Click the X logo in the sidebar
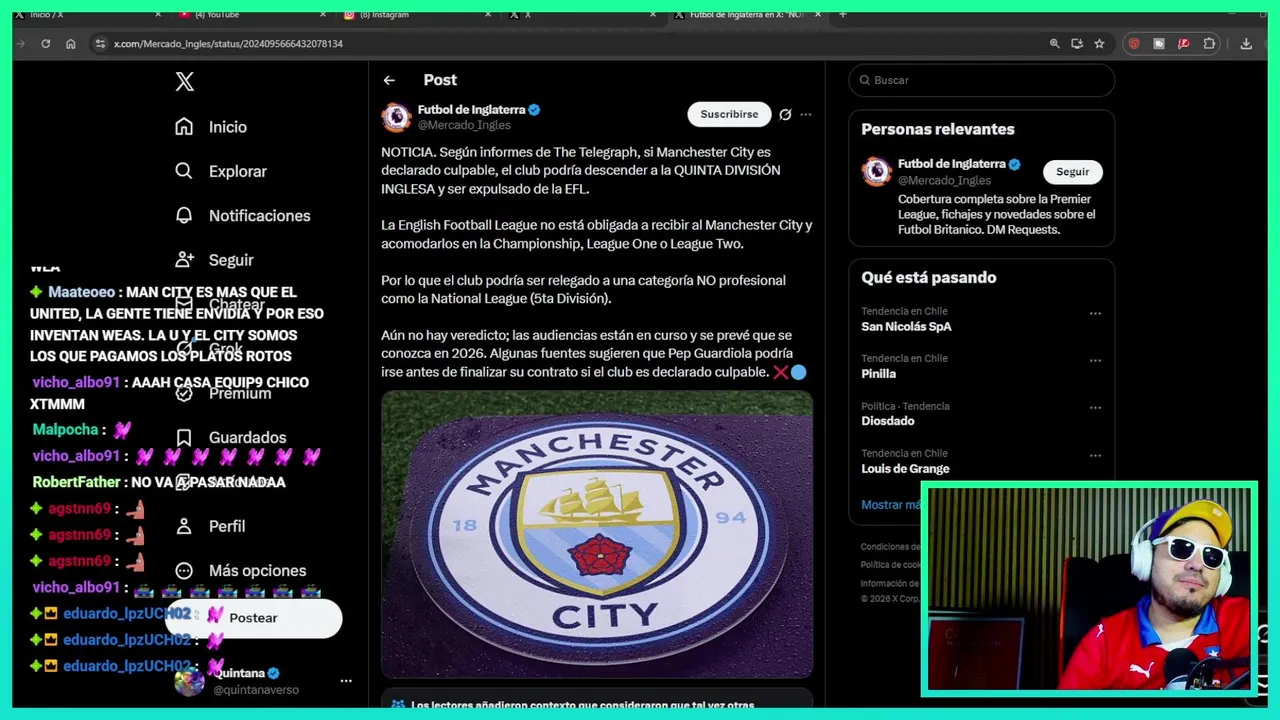Image resolution: width=1280 pixels, height=720 pixels. click(x=185, y=82)
